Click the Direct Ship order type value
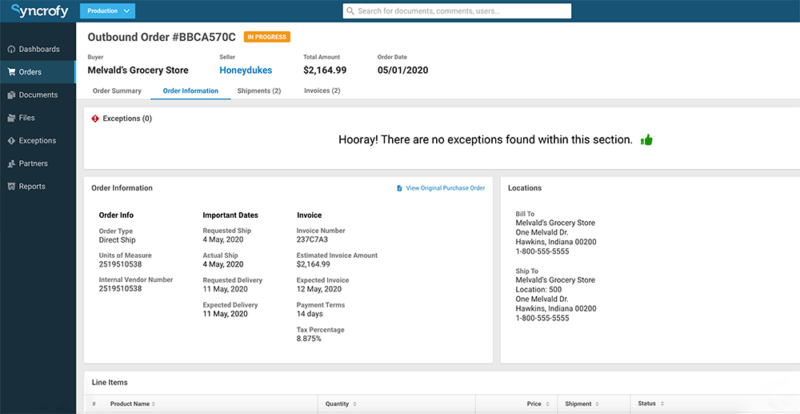800x414 pixels. tap(117, 240)
